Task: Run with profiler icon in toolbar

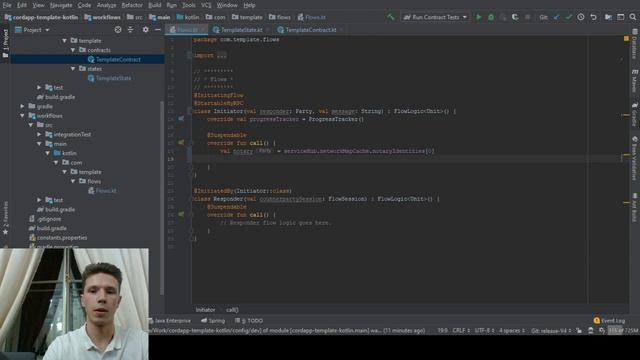Action: tap(515, 17)
